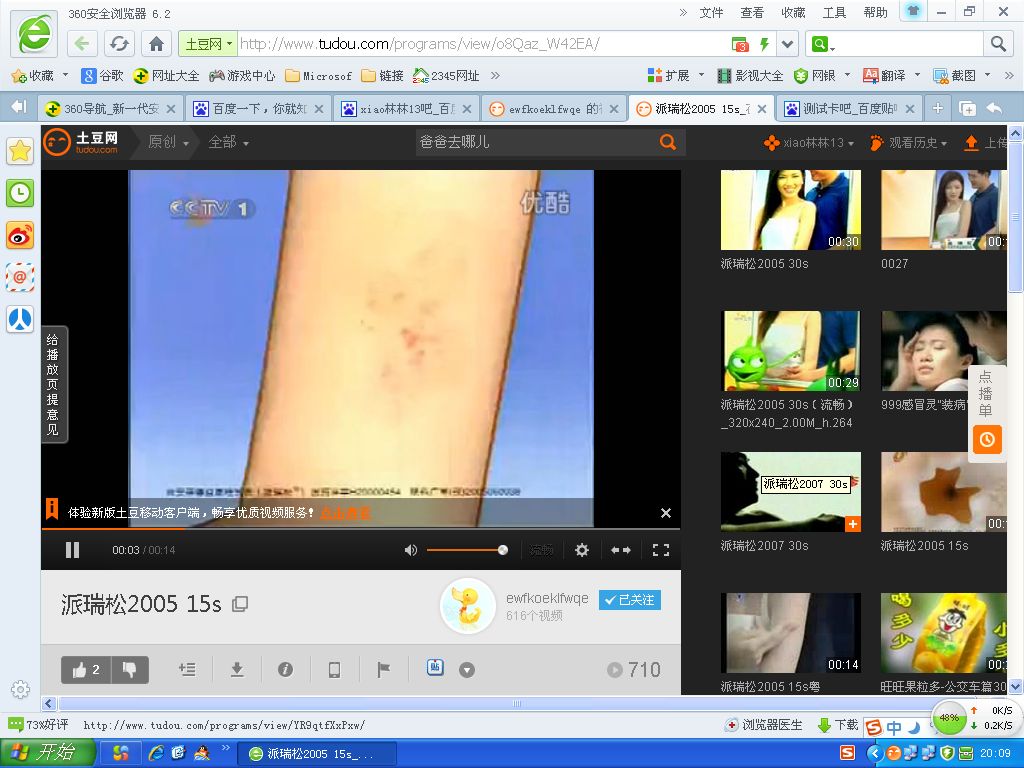Screen dimensions: 1024x768
Task: Toggle widescreen mode with double-arrow icon
Action: (620, 550)
